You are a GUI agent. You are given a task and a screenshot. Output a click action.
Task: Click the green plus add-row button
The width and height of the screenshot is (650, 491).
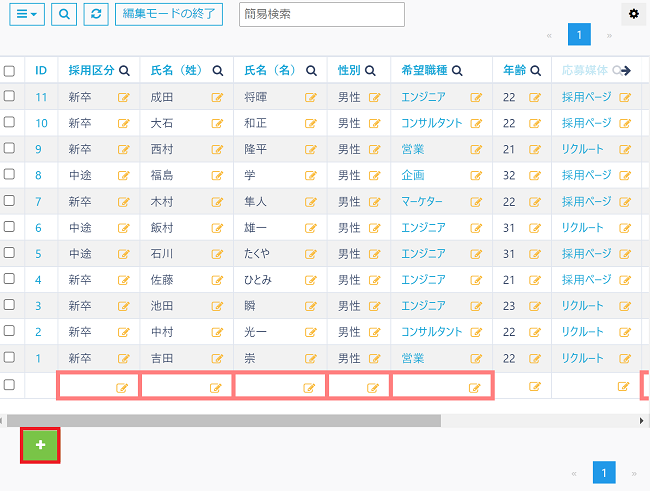point(40,445)
